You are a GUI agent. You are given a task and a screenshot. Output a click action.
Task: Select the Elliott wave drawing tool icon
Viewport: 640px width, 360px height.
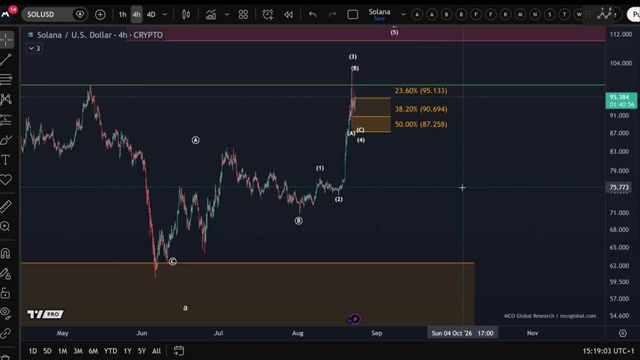(x=604, y=14)
